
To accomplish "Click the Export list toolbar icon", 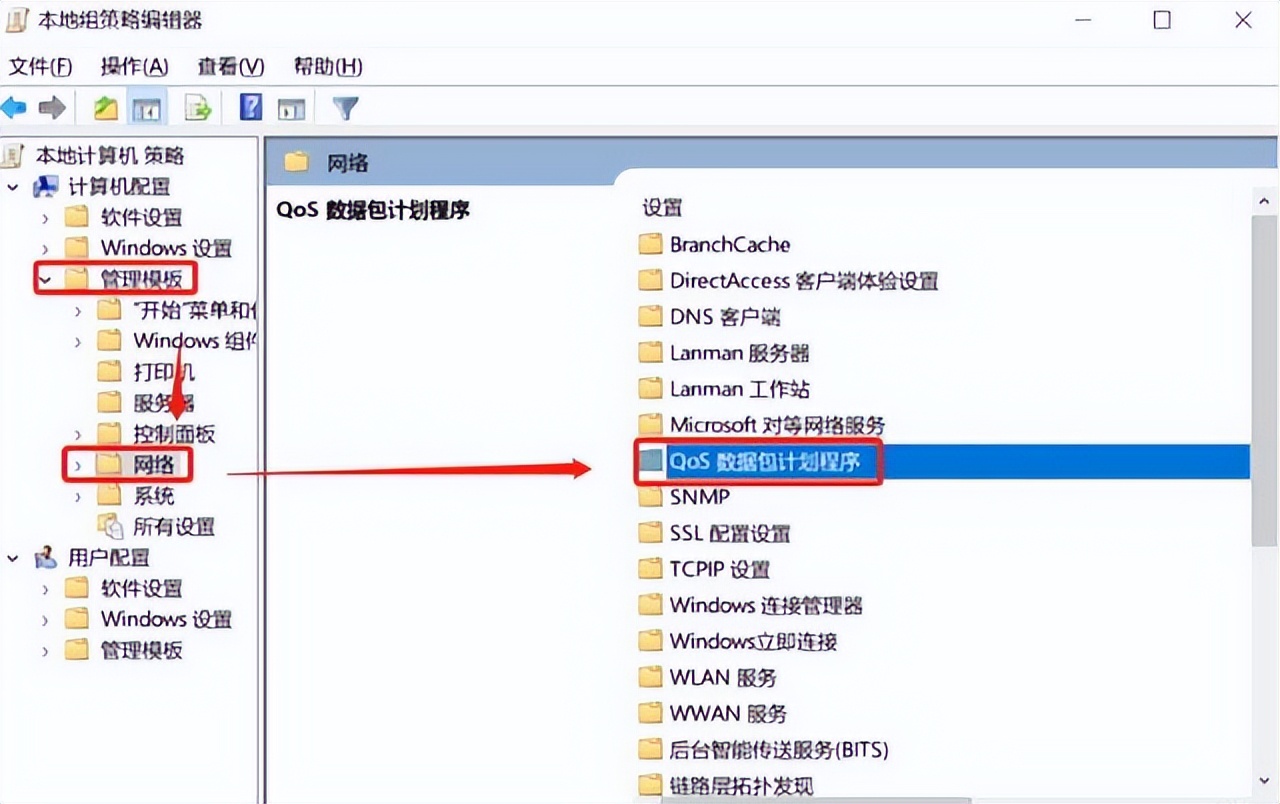I will 198,107.
